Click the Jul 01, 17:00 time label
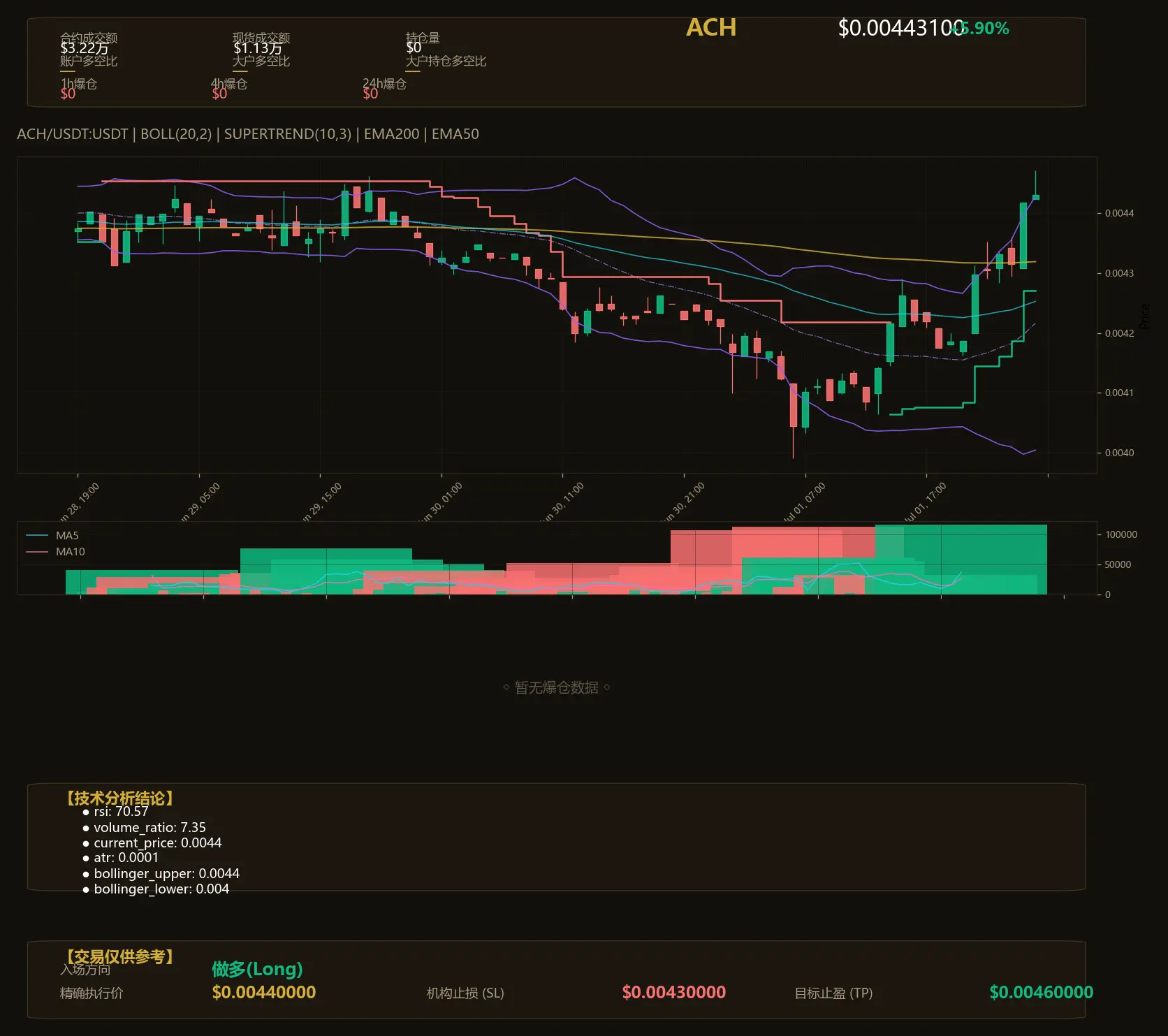The height and width of the screenshot is (1036, 1168). [x=925, y=502]
